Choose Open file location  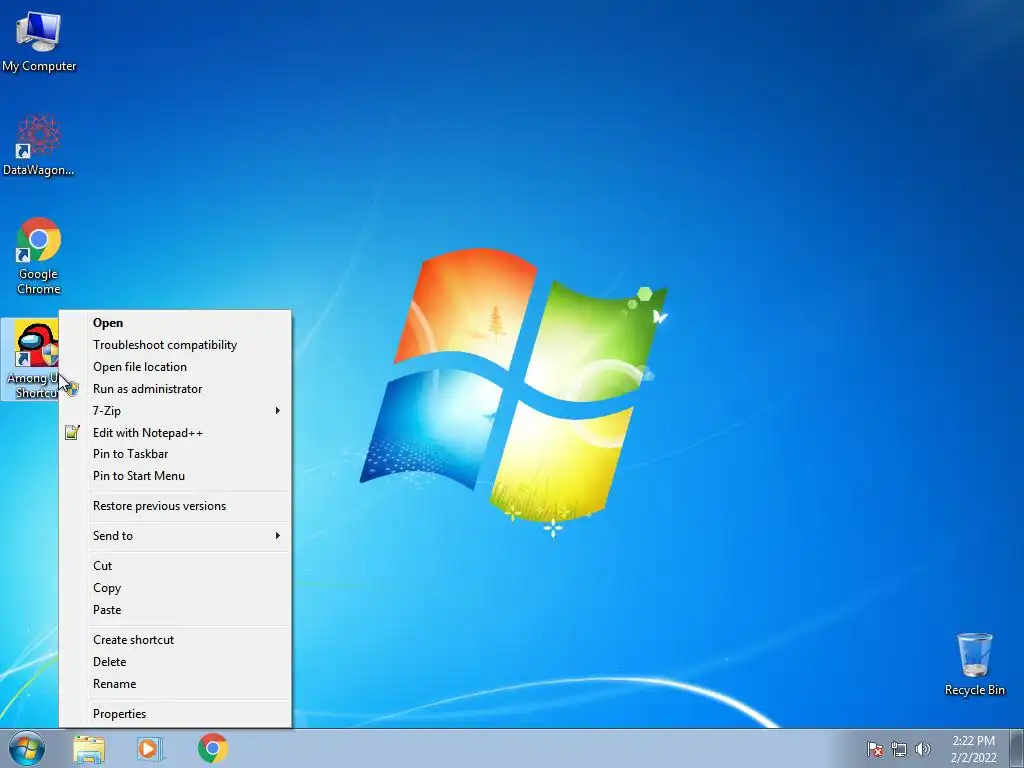point(175,366)
